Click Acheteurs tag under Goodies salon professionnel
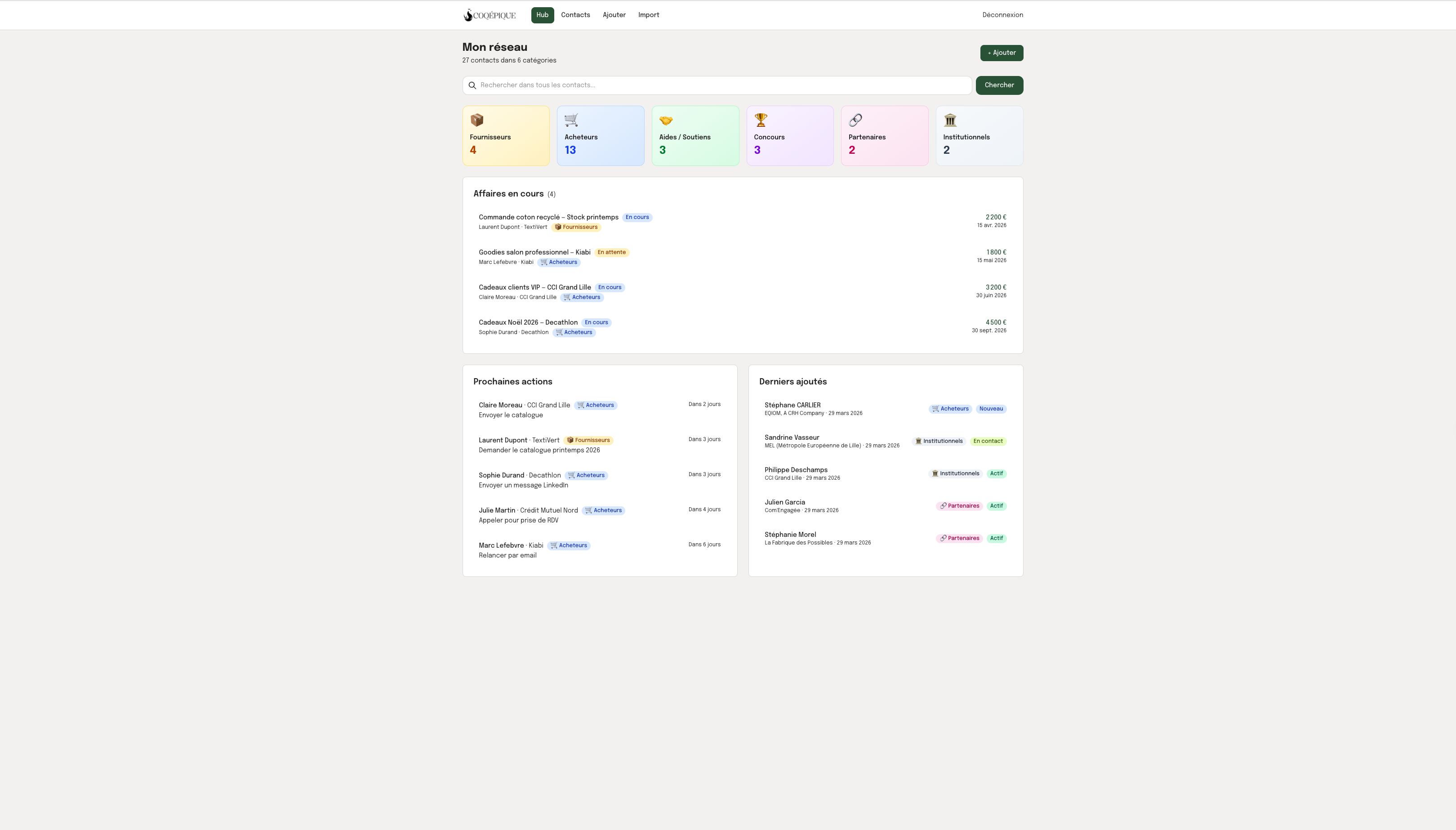The image size is (1456, 830). (559, 262)
